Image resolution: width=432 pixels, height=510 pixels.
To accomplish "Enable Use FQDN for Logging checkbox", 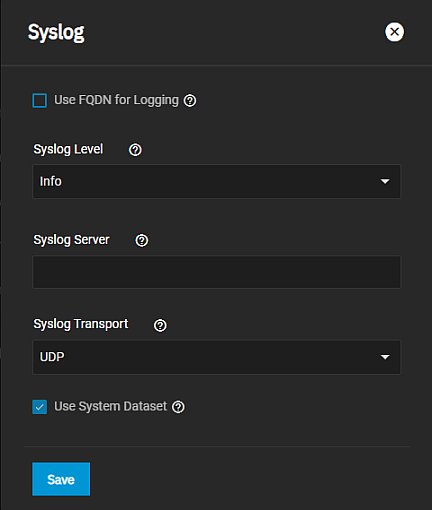I will [40, 101].
